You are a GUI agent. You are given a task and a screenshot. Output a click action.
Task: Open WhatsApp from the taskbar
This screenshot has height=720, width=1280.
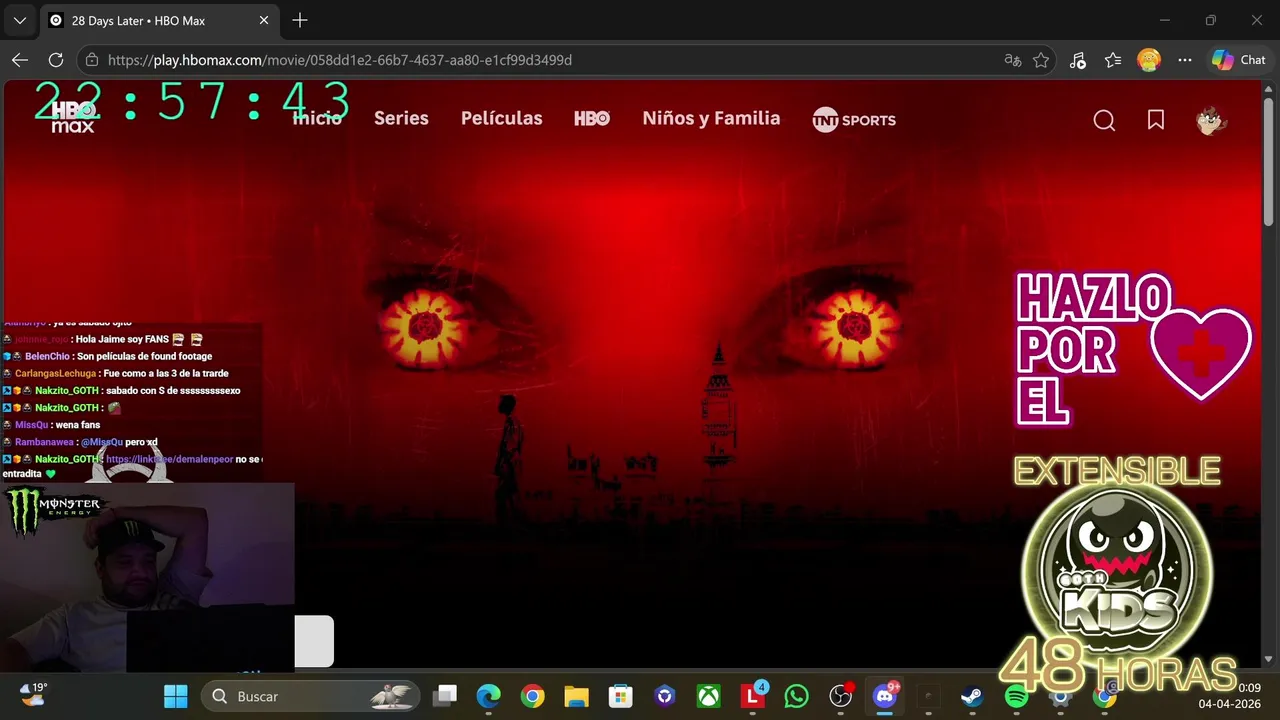coord(796,696)
